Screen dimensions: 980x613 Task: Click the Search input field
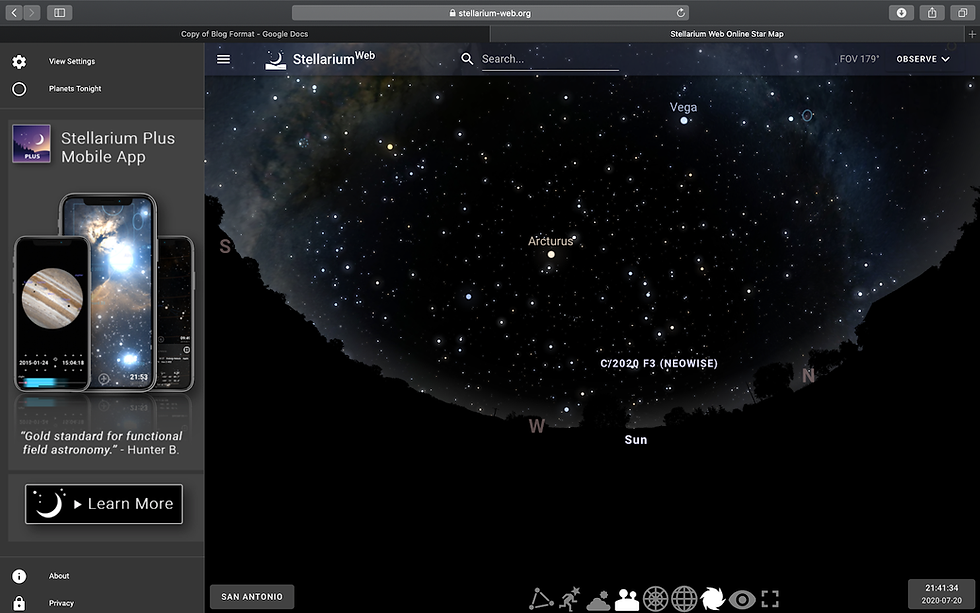[x=550, y=59]
